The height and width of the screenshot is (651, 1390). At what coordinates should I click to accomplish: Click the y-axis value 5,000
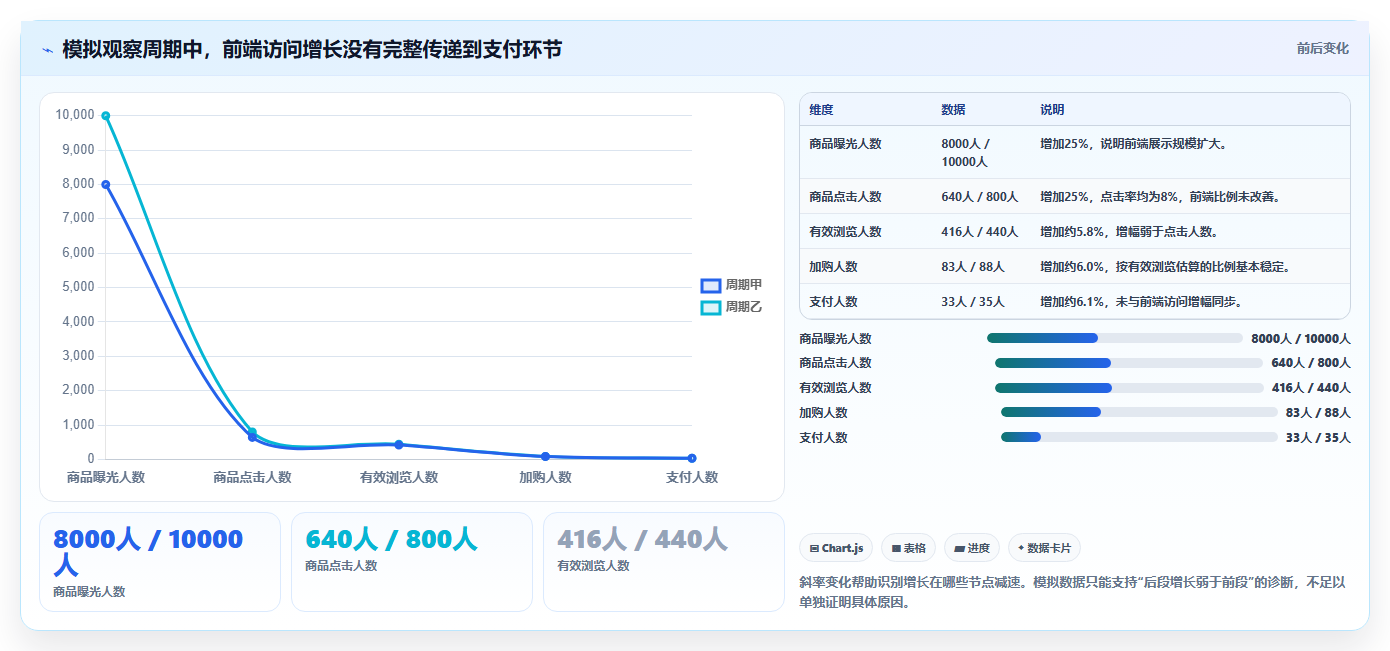(76, 287)
